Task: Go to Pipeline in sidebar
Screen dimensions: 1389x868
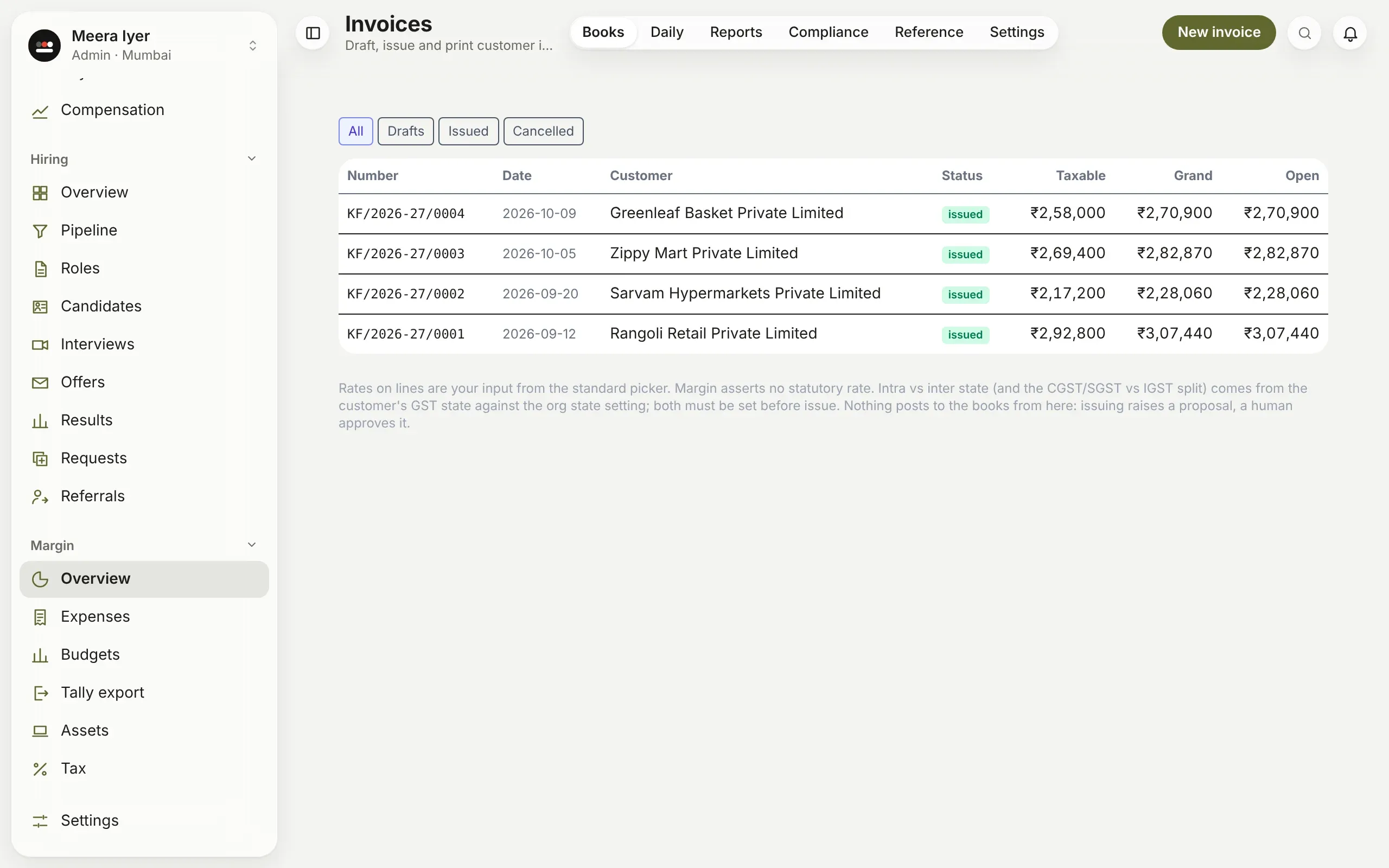Action: (x=144, y=230)
